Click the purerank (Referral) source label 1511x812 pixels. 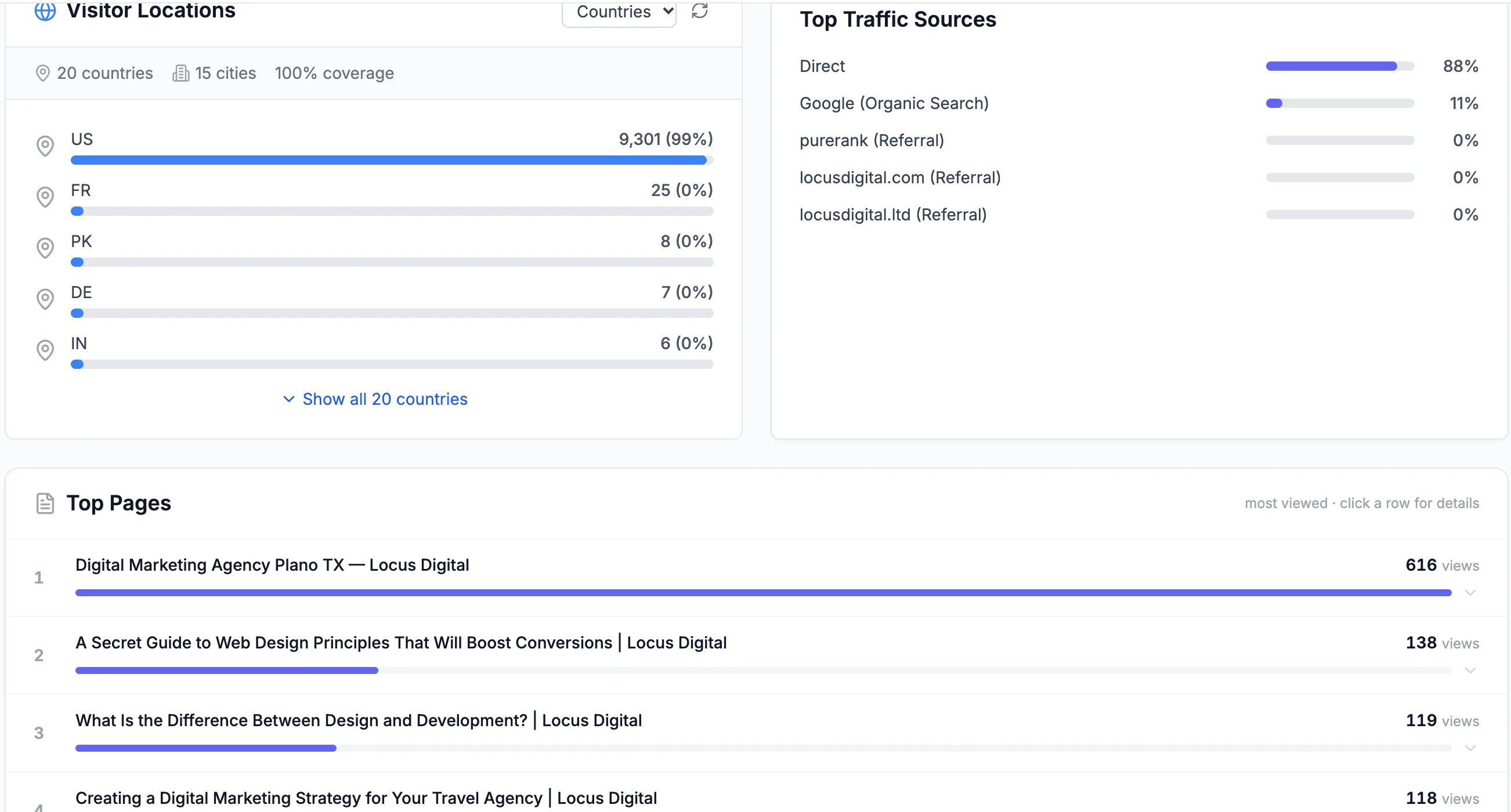tap(872, 141)
